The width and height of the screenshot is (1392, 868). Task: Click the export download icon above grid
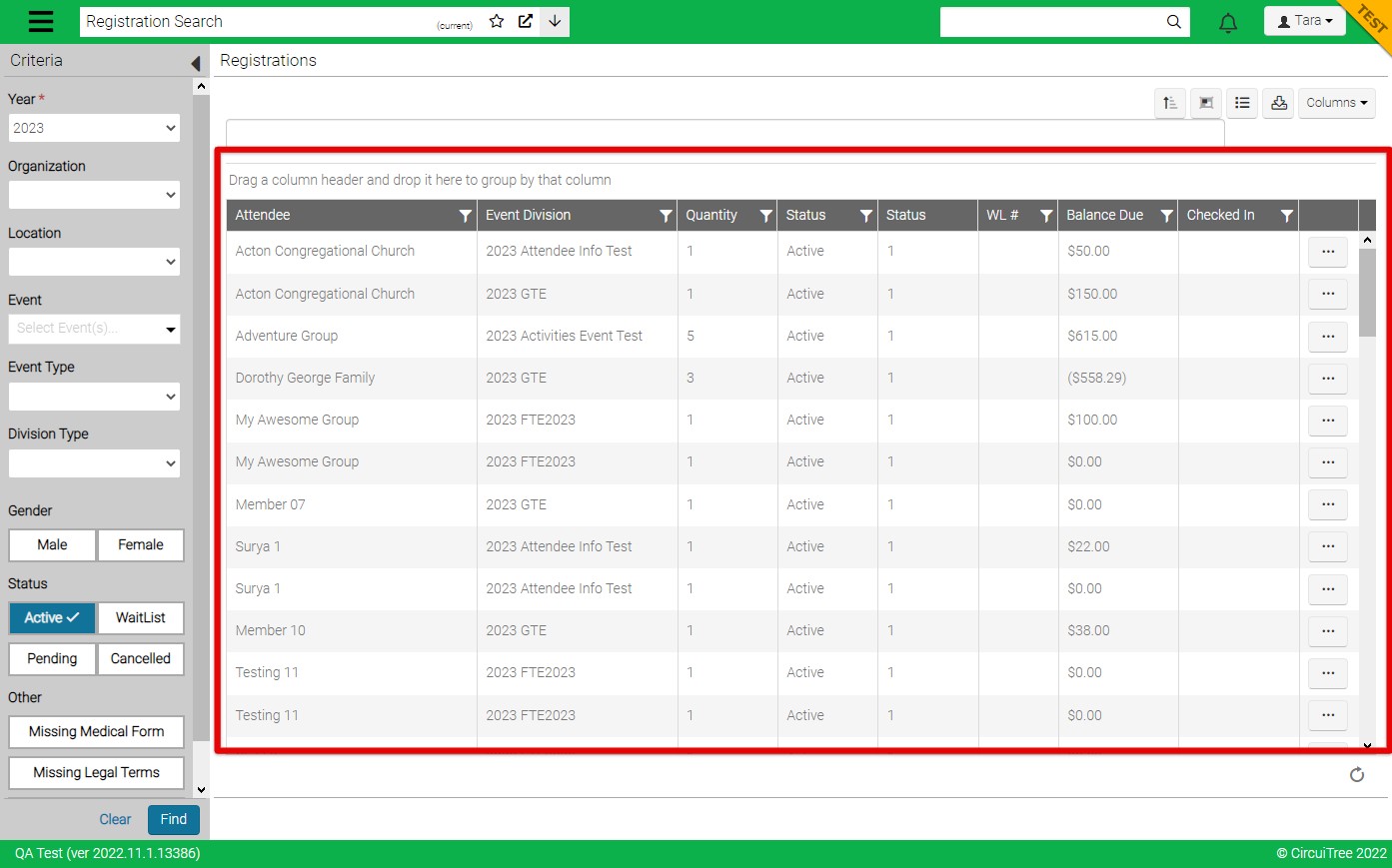pyautogui.click(x=1279, y=103)
